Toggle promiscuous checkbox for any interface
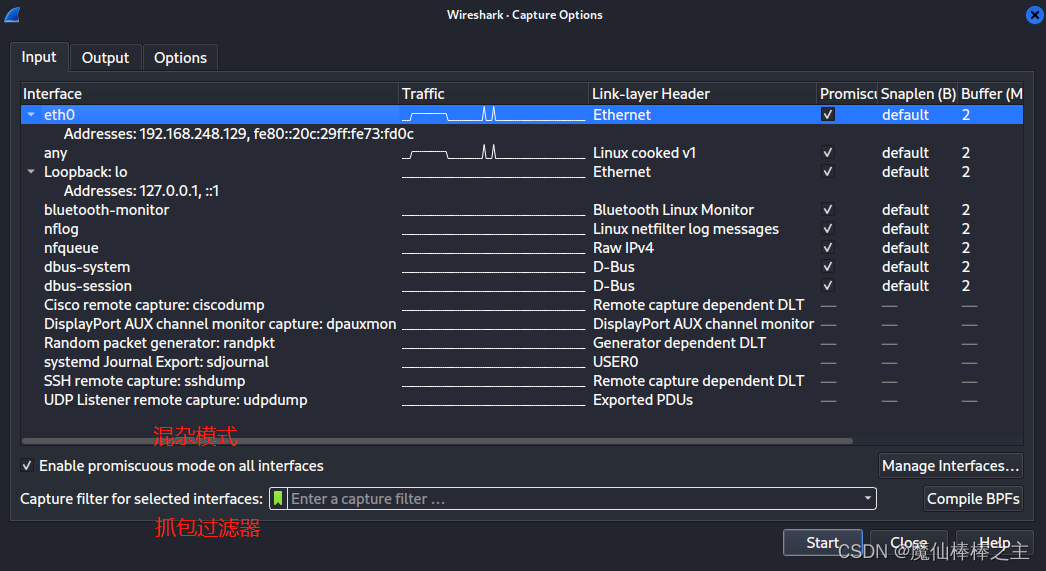The height and width of the screenshot is (571, 1046). pyautogui.click(x=828, y=153)
